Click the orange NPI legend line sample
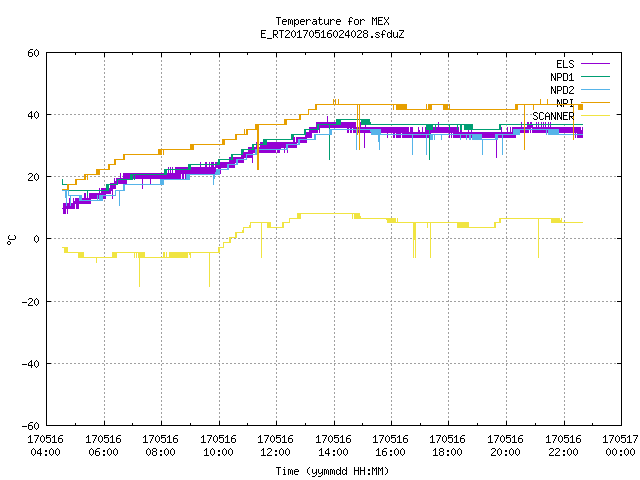640x480 pixels. pyautogui.click(x=596, y=103)
